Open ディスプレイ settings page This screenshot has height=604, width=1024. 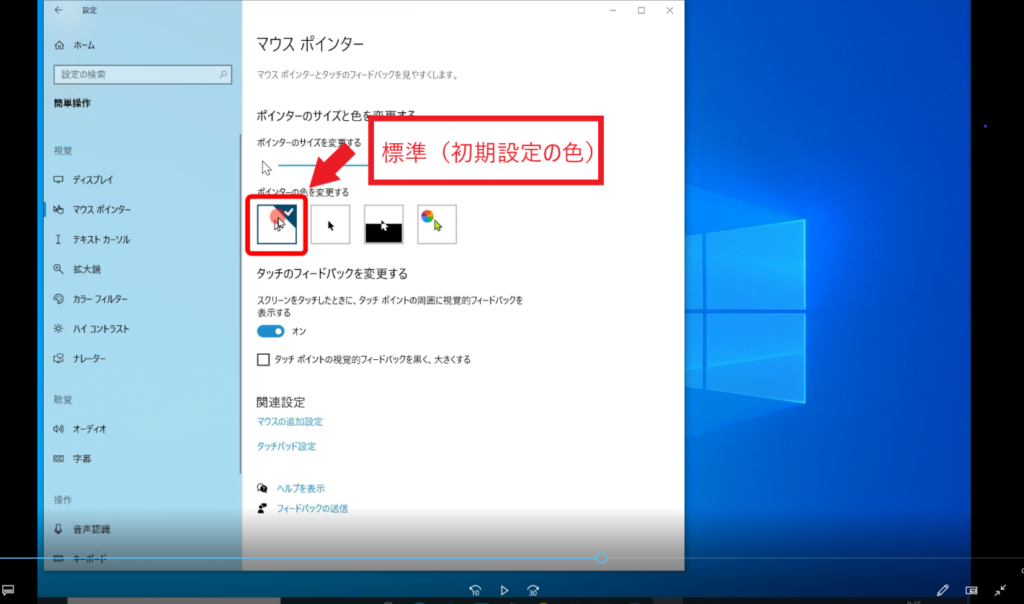[x=92, y=179]
